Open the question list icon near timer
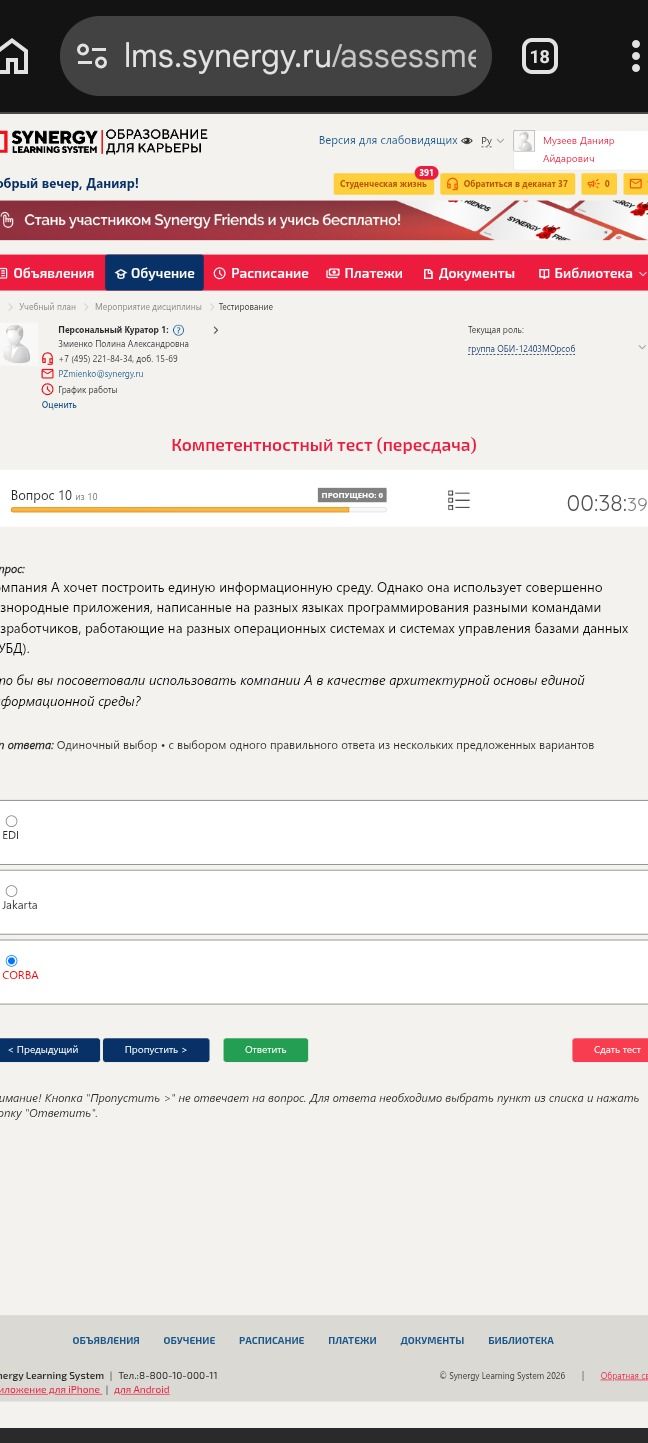 (x=459, y=500)
